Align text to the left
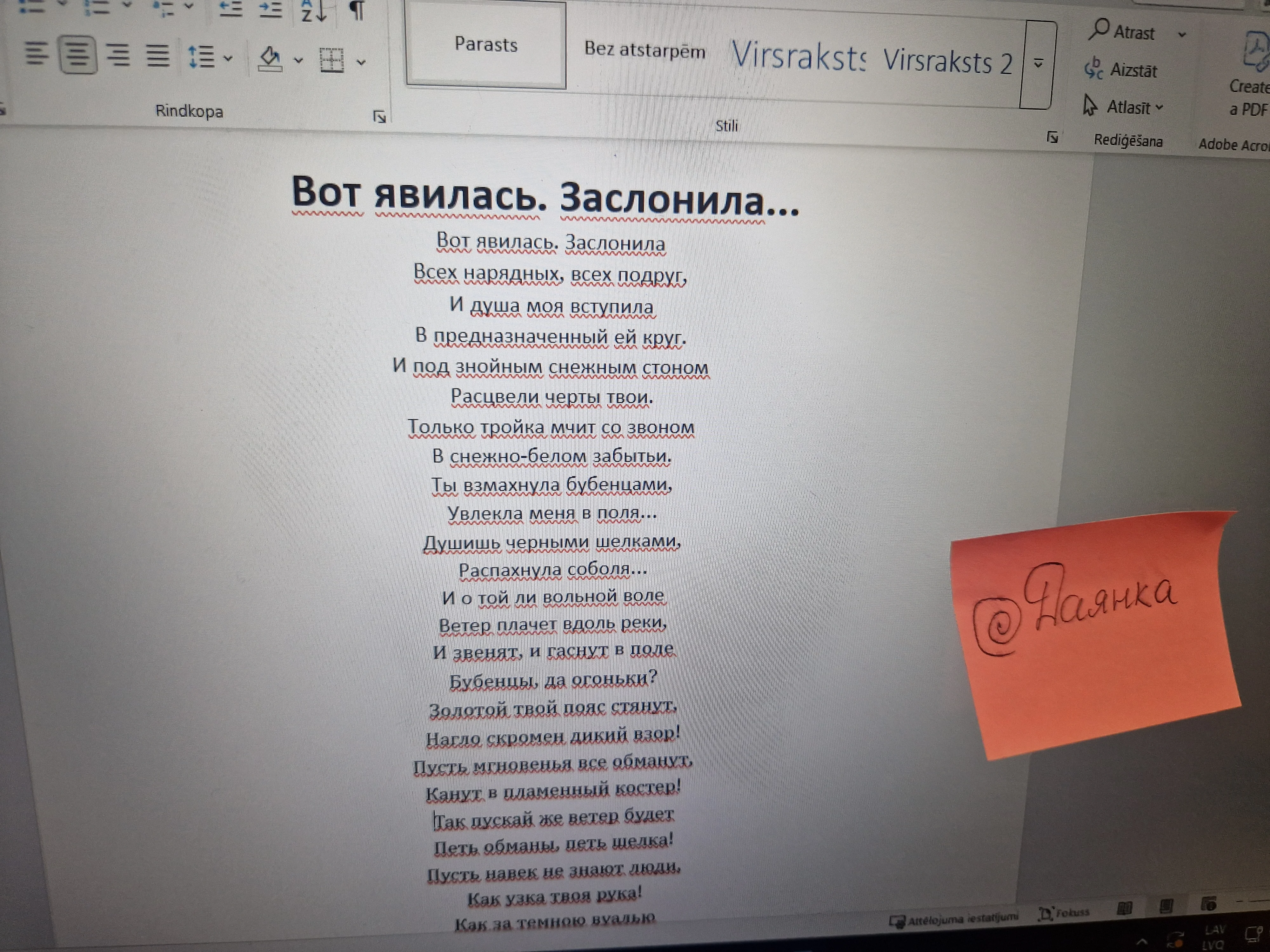Image resolution: width=1270 pixels, height=952 pixels. click(x=36, y=53)
